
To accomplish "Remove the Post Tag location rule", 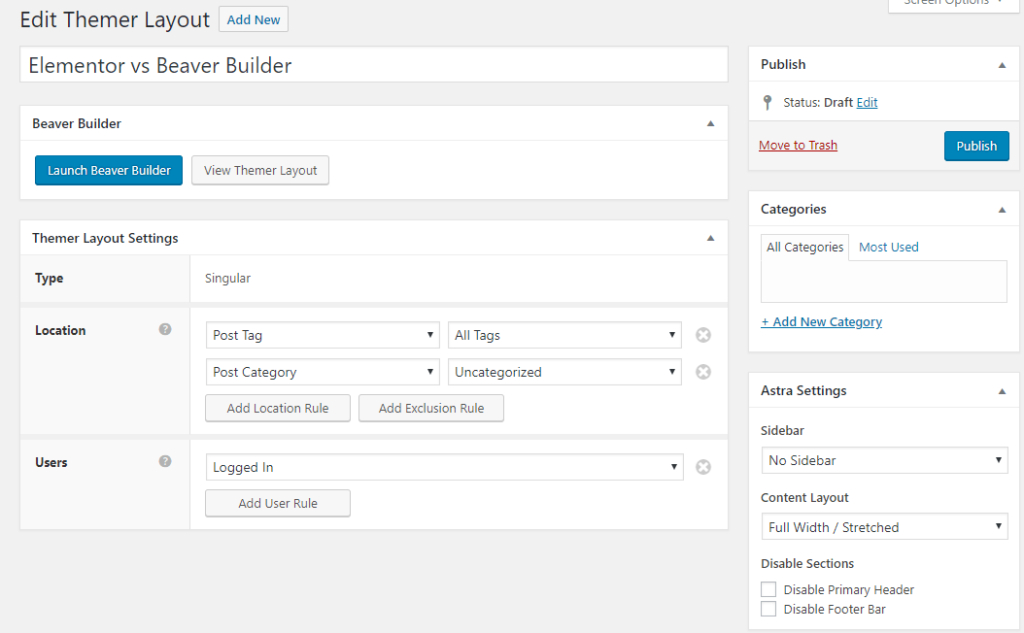I will tap(703, 335).
